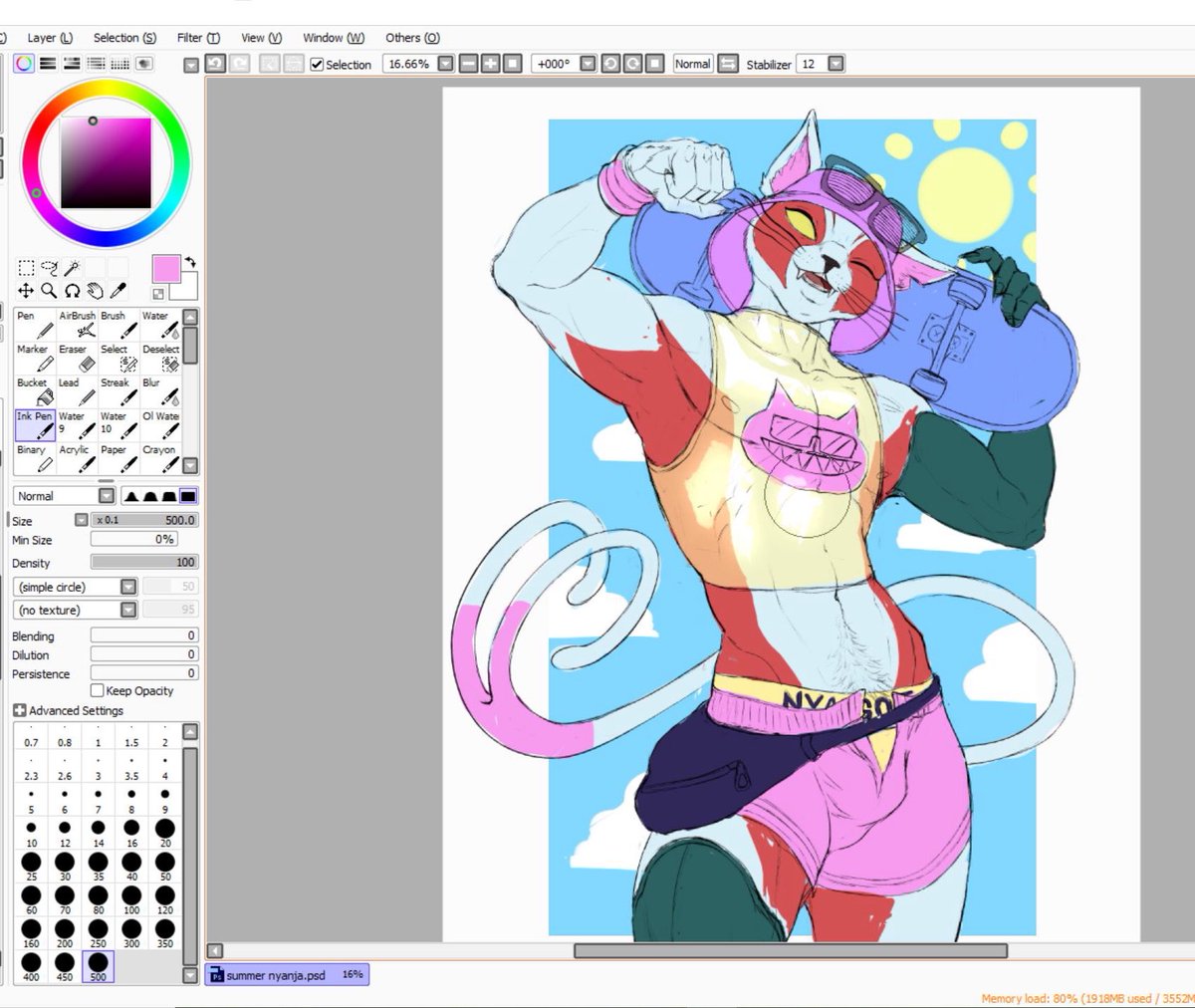Select the Streak brush tool
1195x1008 pixels.
point(119,391)
